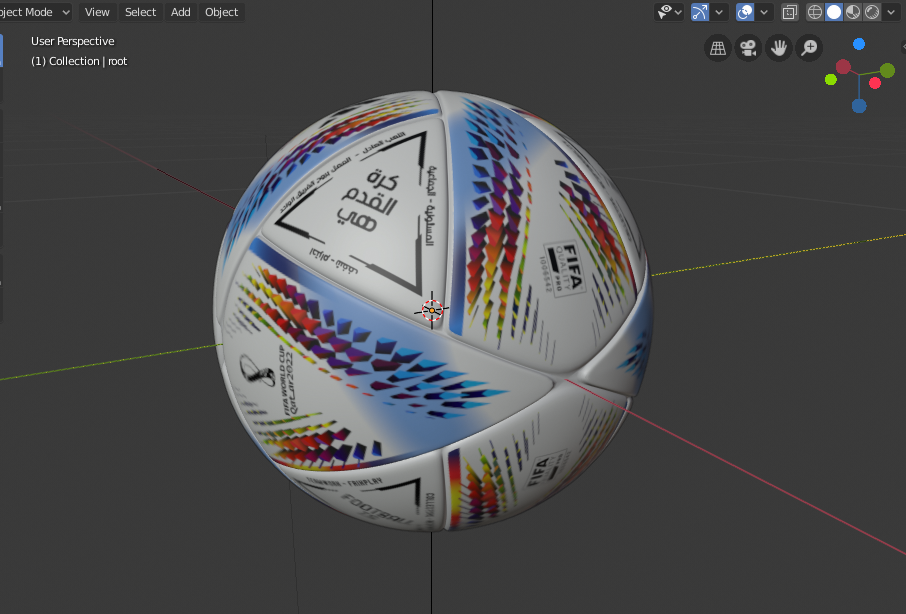The width and height of the screenshot is (906, 614).
Task: Toggle the viewport camera view
Action: click(748, 47)
